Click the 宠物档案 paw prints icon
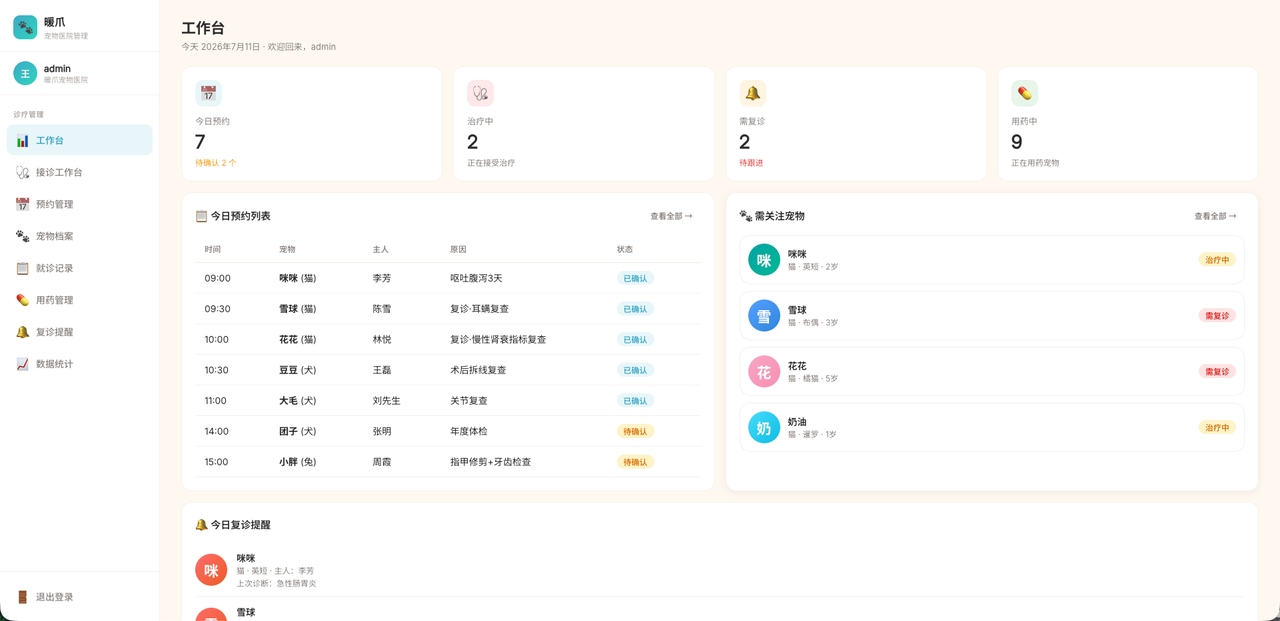 coord(22,236)
